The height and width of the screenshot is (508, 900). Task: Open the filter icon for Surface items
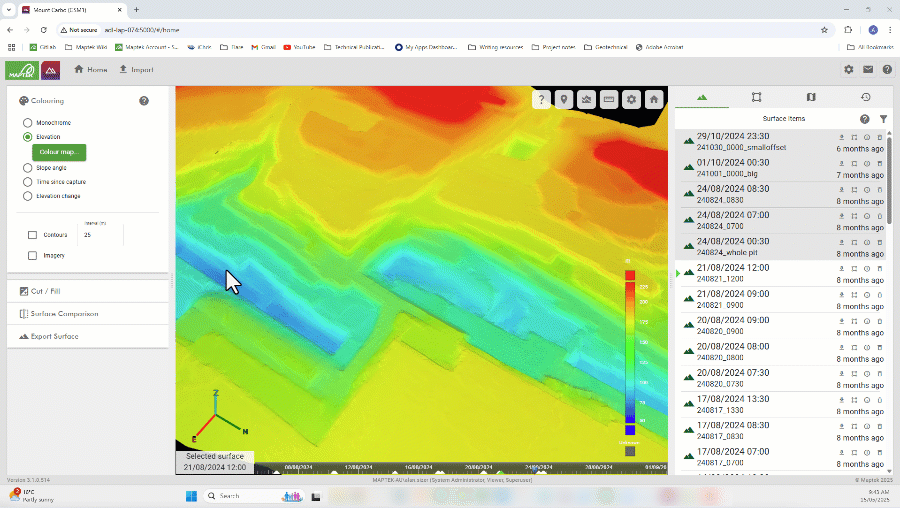coord(883,118)
